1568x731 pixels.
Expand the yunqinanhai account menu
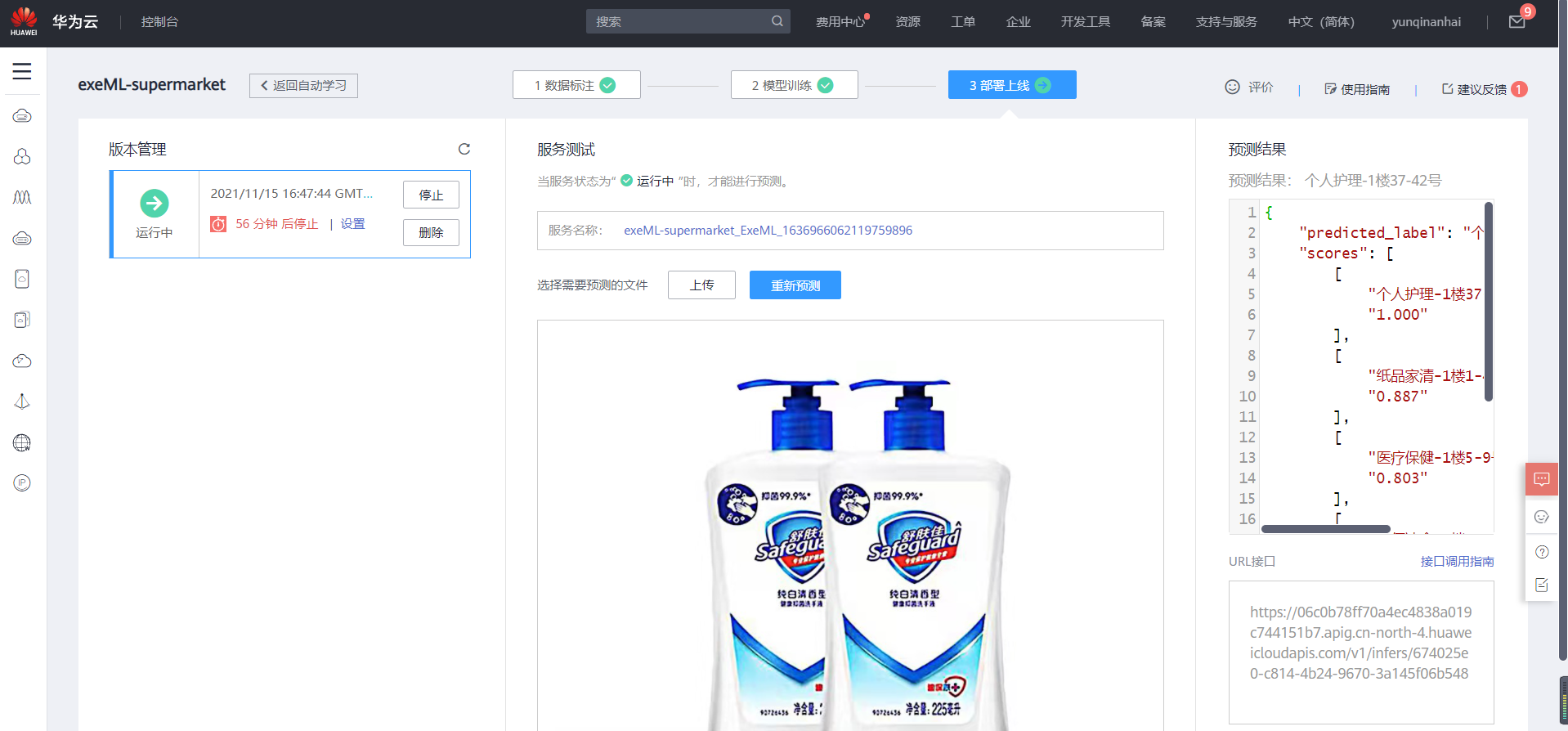[1427, 22]
